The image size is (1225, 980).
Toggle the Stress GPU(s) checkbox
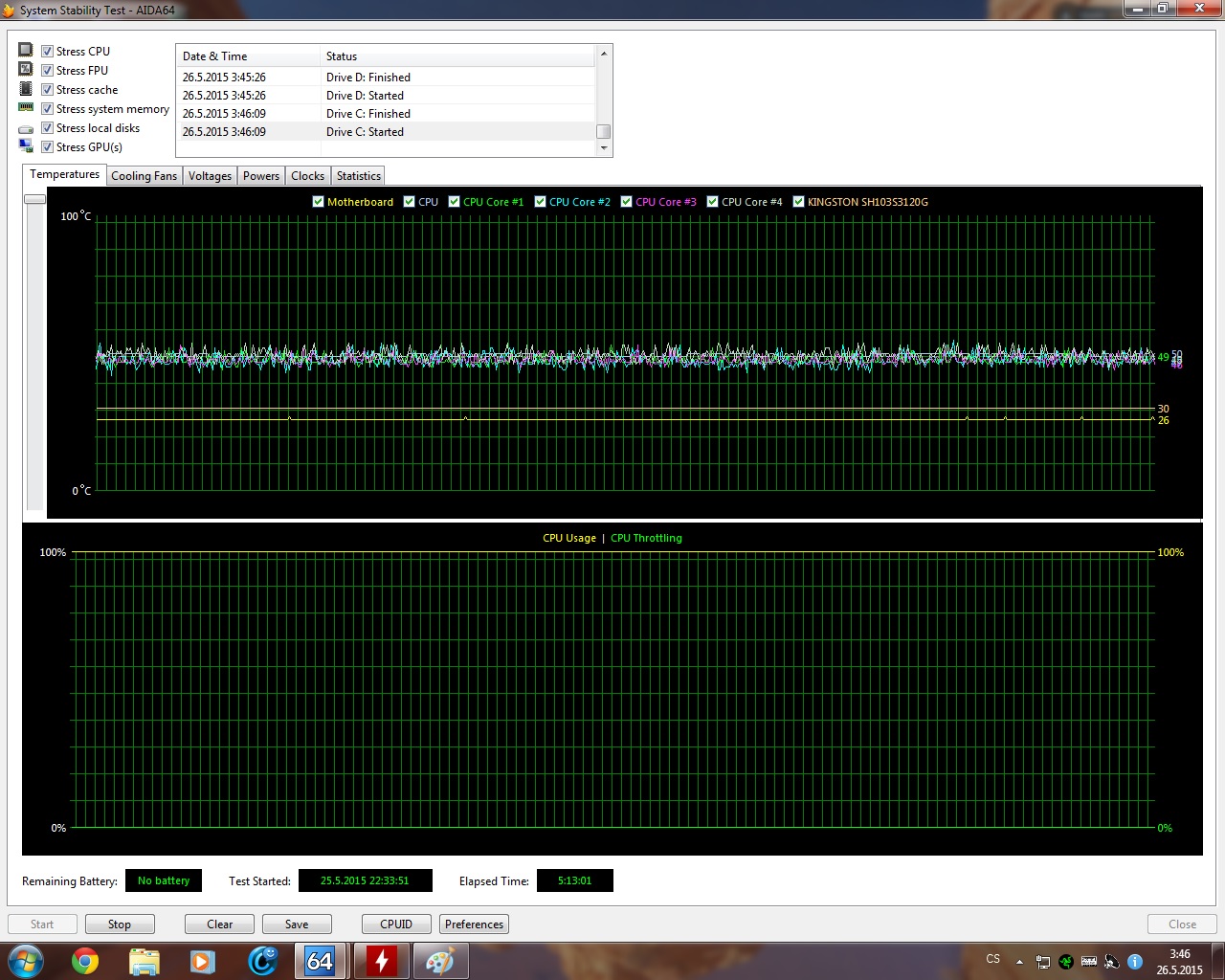47,147
